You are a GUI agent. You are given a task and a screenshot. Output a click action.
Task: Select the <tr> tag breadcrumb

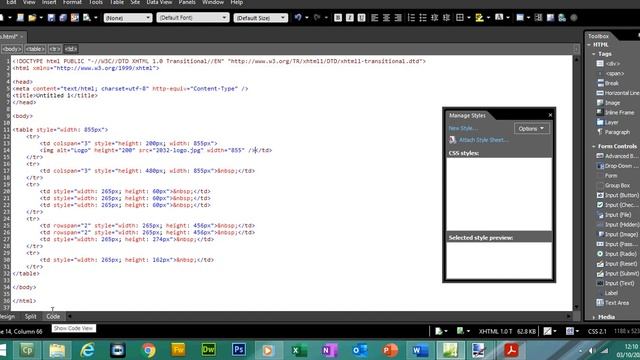click(55, 49)
